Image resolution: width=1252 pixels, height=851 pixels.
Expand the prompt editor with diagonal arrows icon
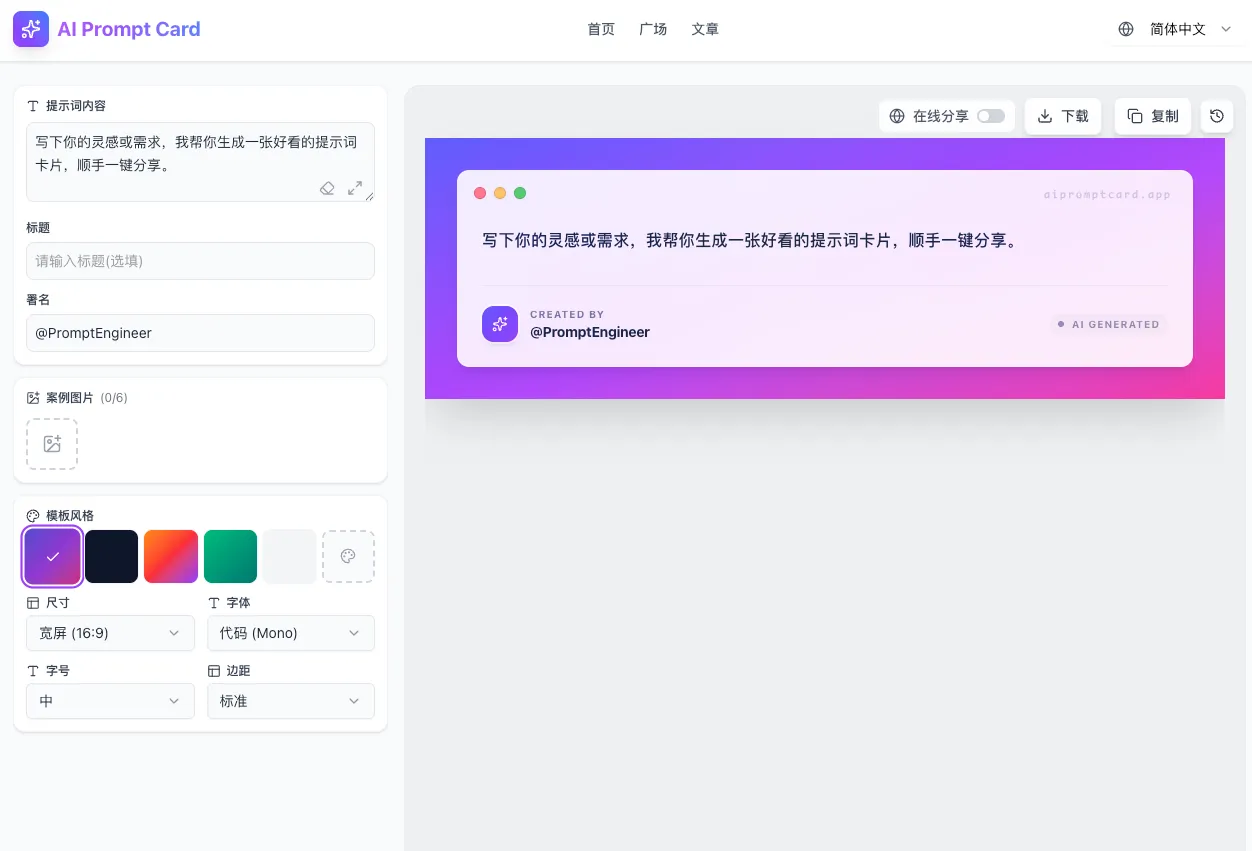355,188
